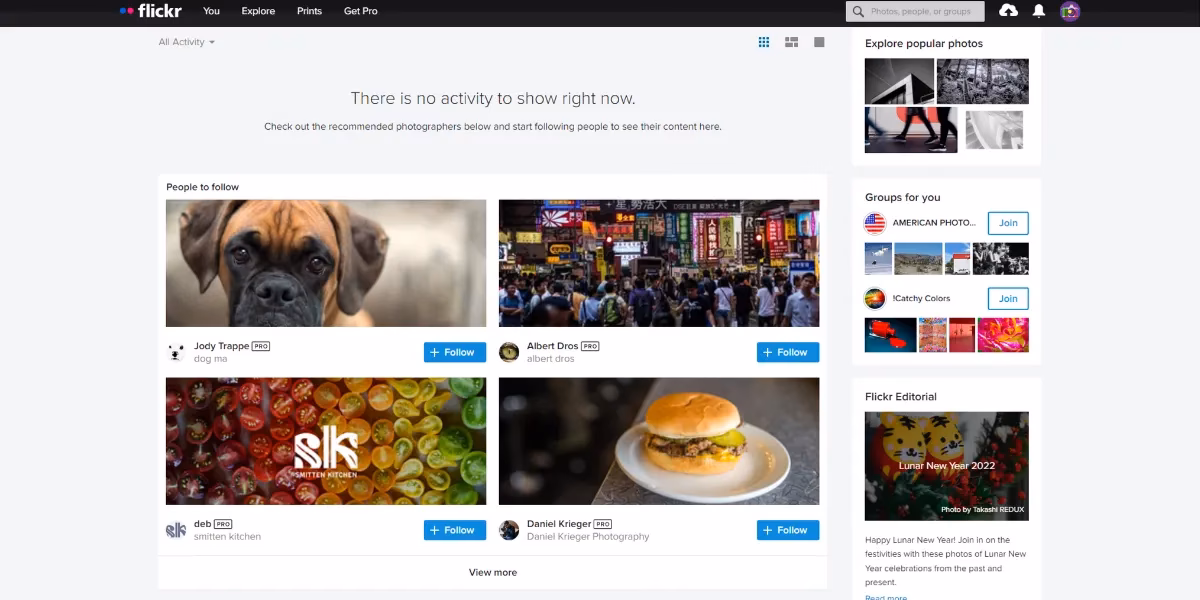Click View more recommendations

[492, 572]
